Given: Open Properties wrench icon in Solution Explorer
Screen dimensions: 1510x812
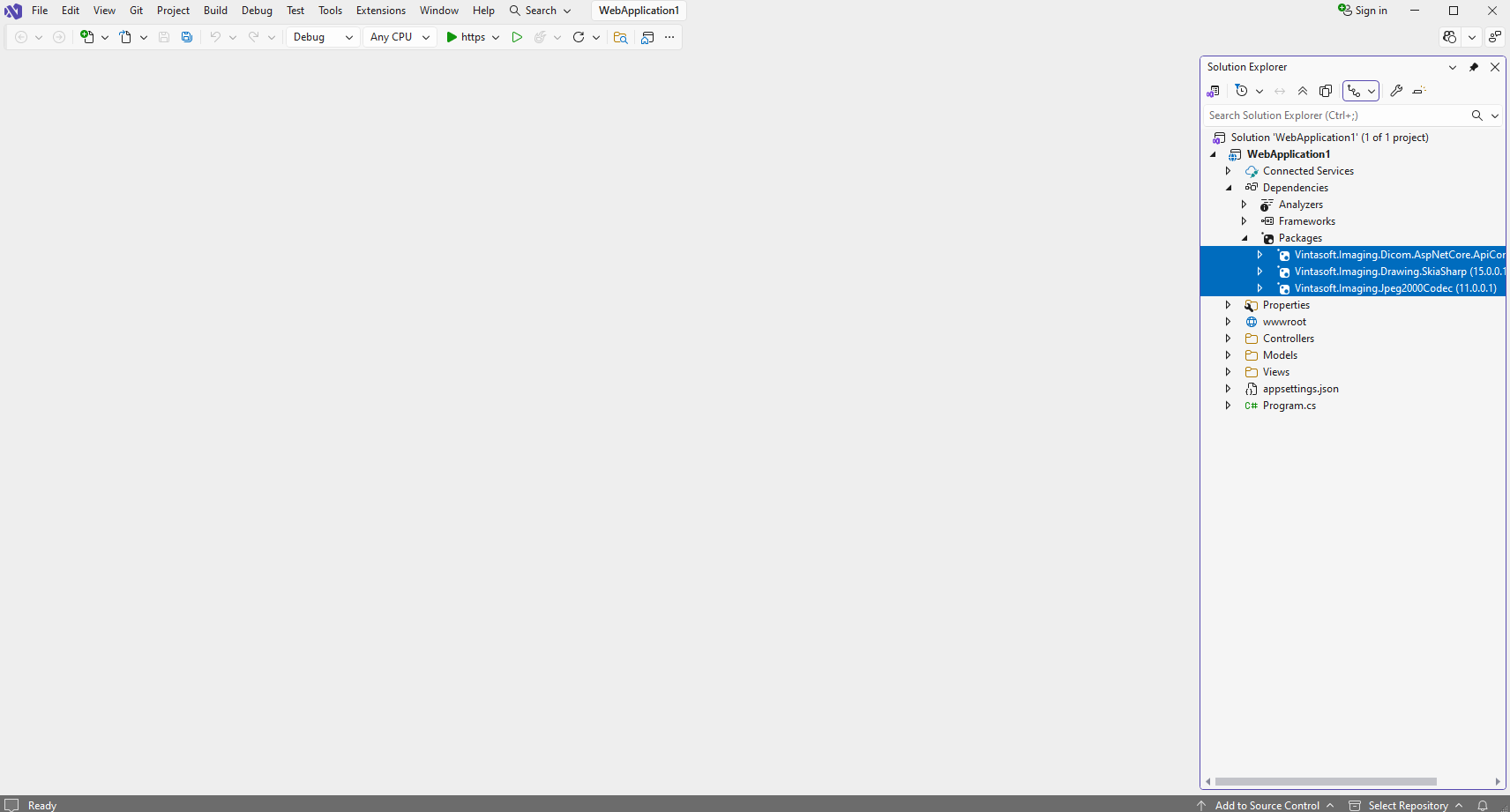Looking at the screenshot, I should tap(1396, 91).
